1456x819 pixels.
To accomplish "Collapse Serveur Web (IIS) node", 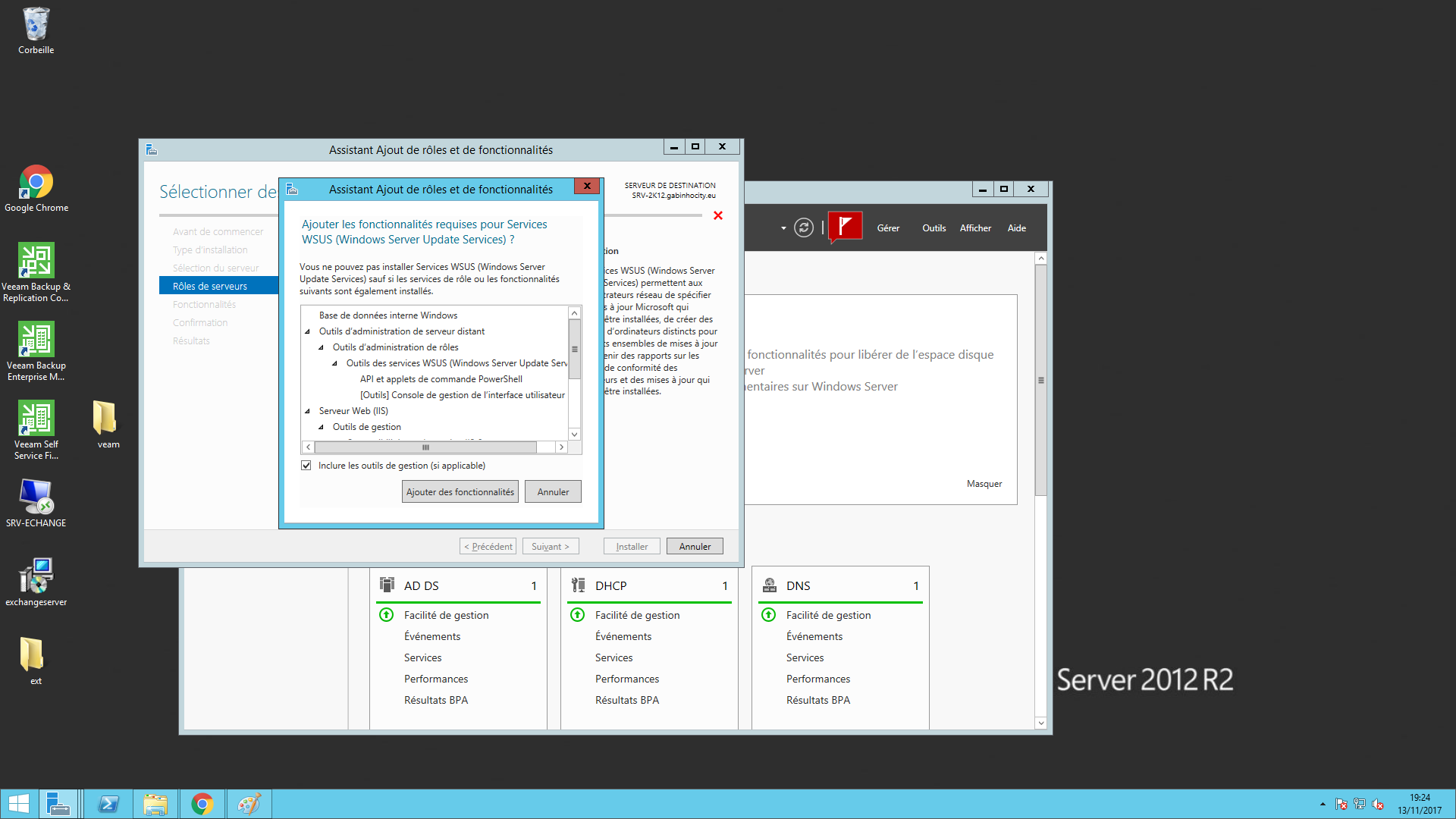I will (x=307, y=411).
